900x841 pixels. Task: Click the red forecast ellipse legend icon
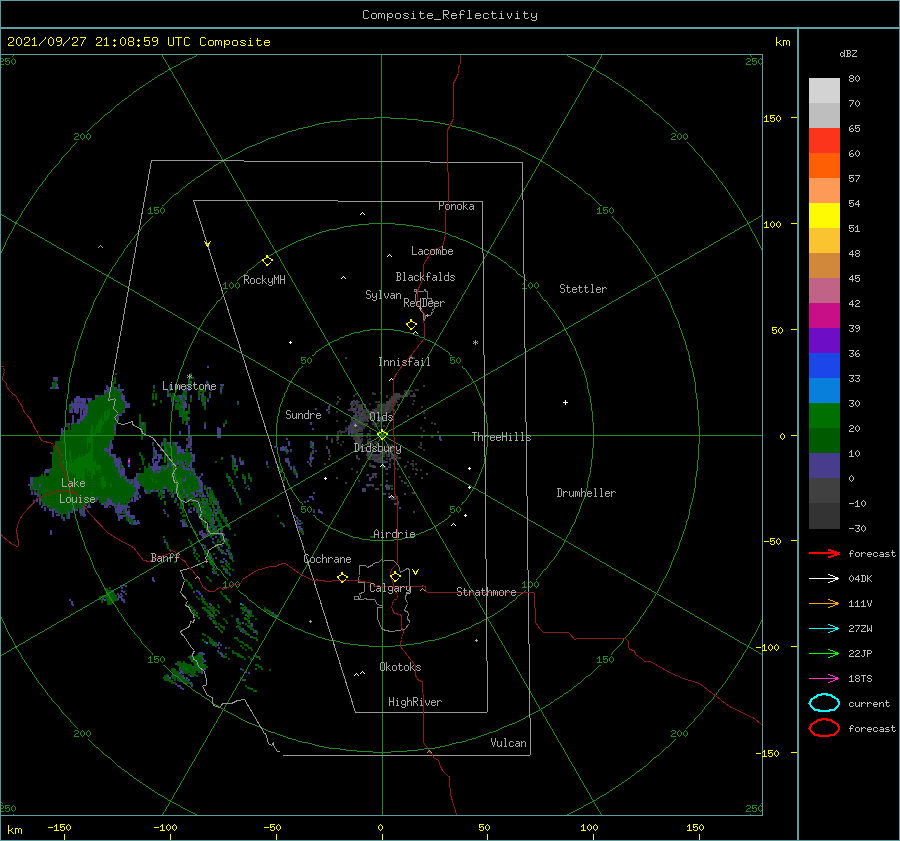(824, 728)
